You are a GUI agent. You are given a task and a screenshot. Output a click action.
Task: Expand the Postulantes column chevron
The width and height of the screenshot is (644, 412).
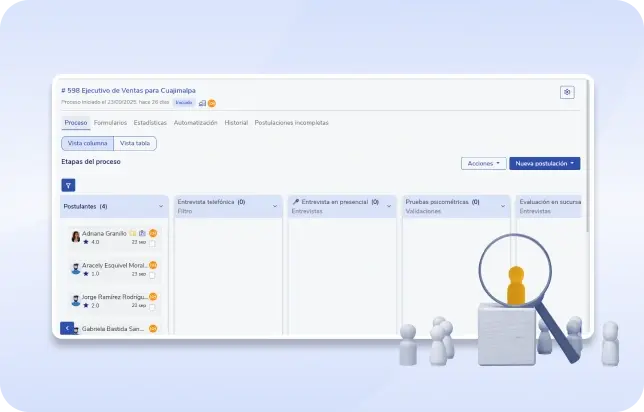pos(160,206)
